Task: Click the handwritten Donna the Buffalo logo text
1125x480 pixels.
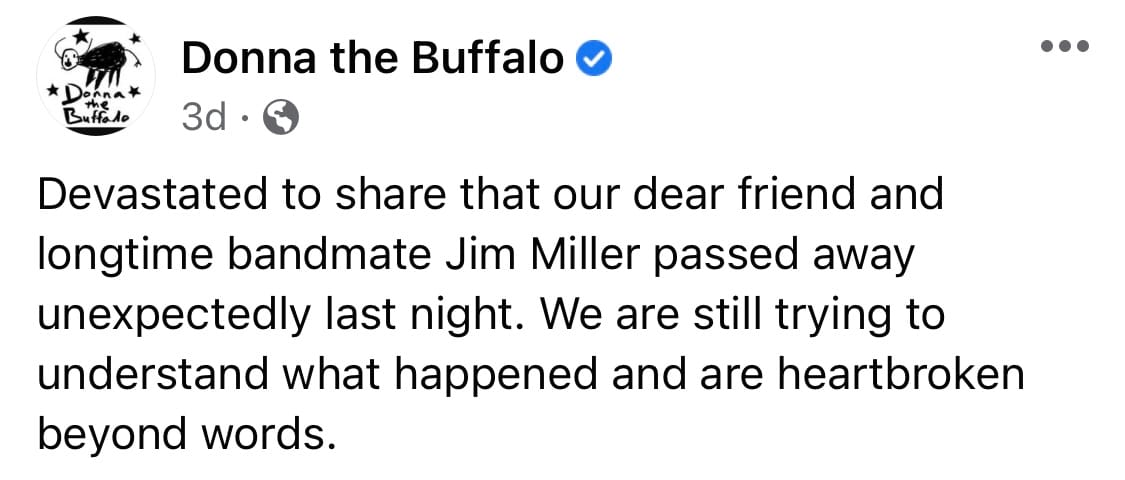Action: click(x=95, y=104)
